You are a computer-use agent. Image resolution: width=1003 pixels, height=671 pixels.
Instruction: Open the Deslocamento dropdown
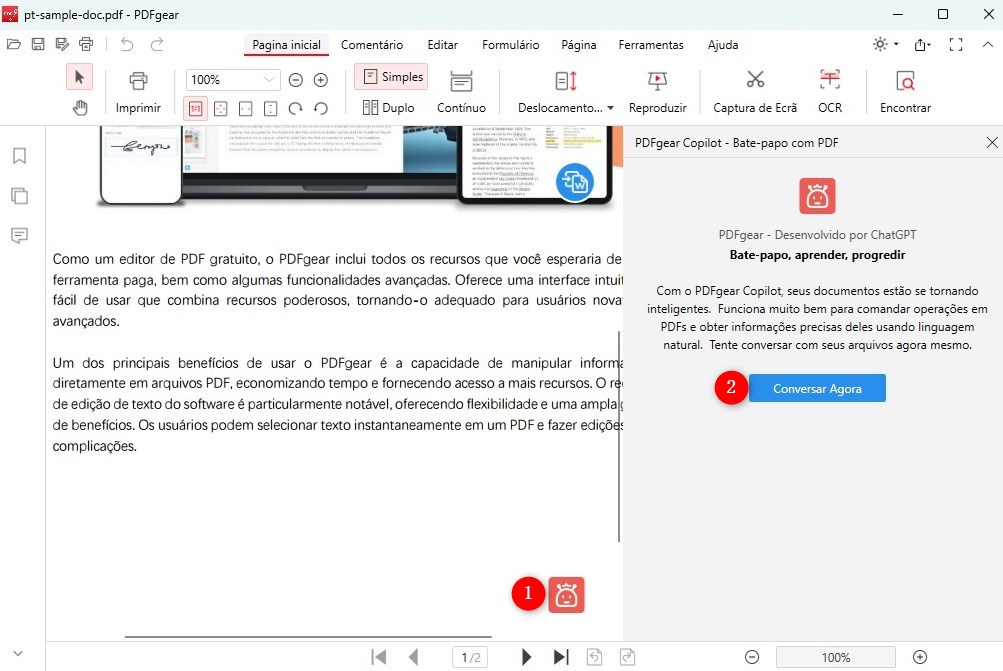click(x=563, y=107)
